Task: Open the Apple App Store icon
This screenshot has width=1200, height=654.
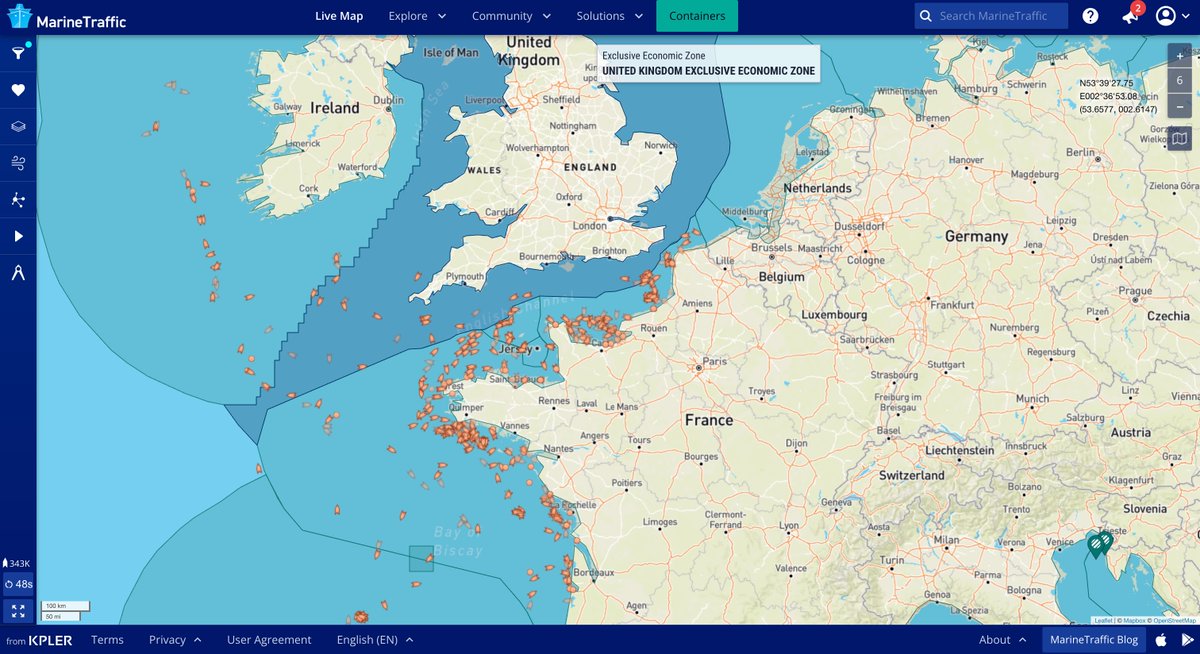Action: click(x=1161, y=640)
